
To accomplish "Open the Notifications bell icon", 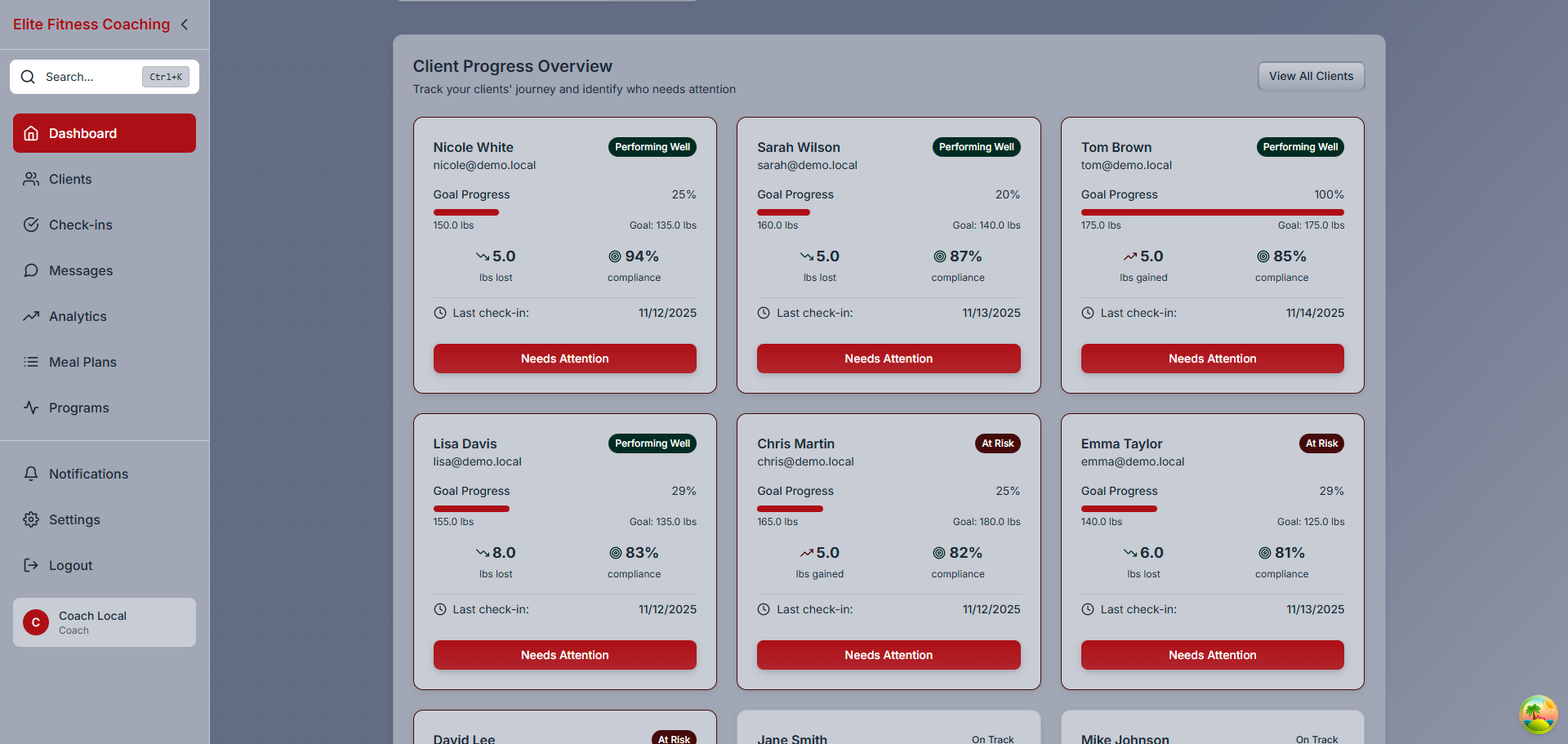I will pyautogui.click(x=31, y=474).
